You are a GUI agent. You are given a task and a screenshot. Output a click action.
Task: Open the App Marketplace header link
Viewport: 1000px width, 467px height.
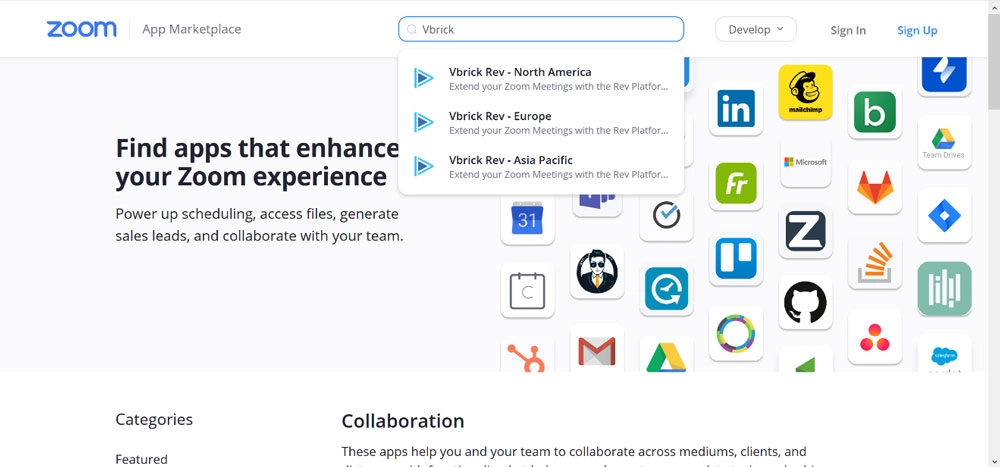click(x=191, y=29)
